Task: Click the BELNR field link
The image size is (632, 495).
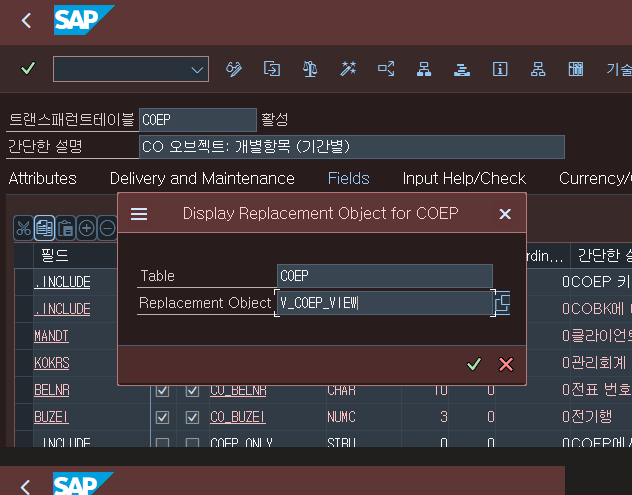Action: pos(52,390)
